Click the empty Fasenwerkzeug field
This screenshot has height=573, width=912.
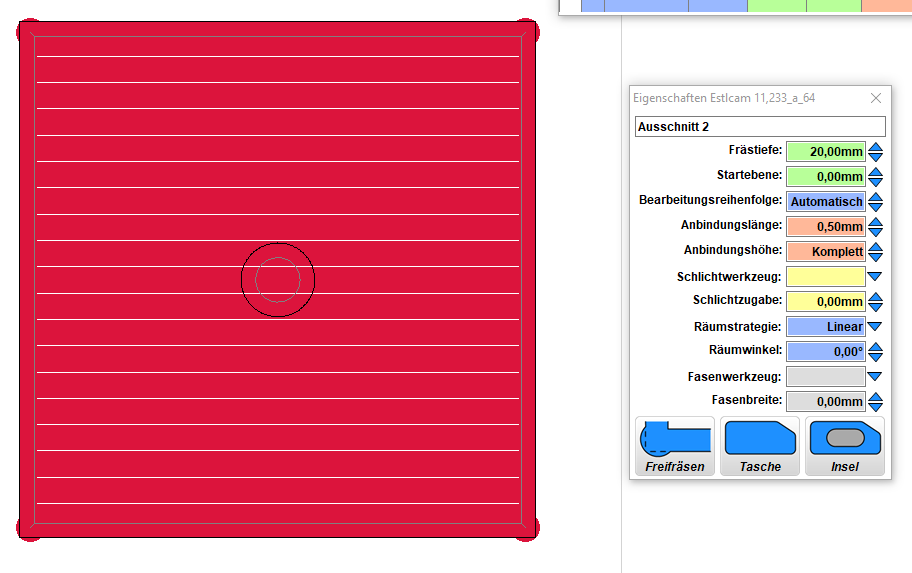(x=825, y=376)
